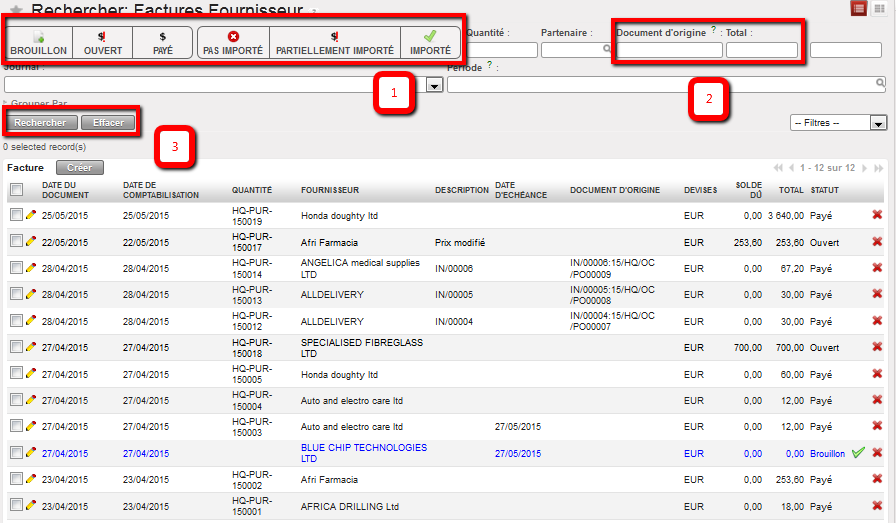Click the favorite star next to page title
Viewport: 896px width, 523px height.
(x=16, y=10)
